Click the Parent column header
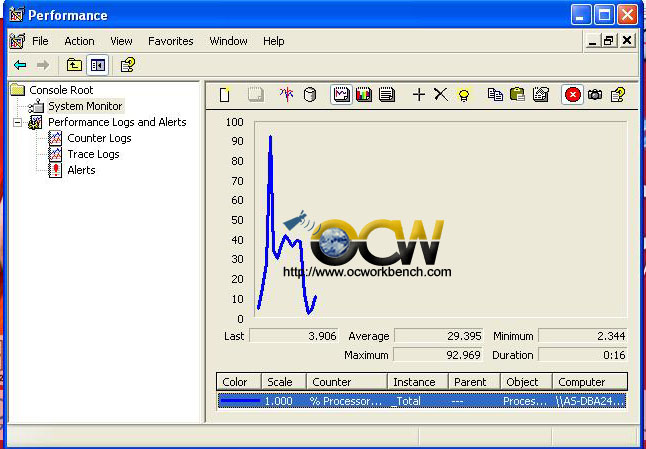The height and width of the screenshot is (449, 646). tap(474, 382)
